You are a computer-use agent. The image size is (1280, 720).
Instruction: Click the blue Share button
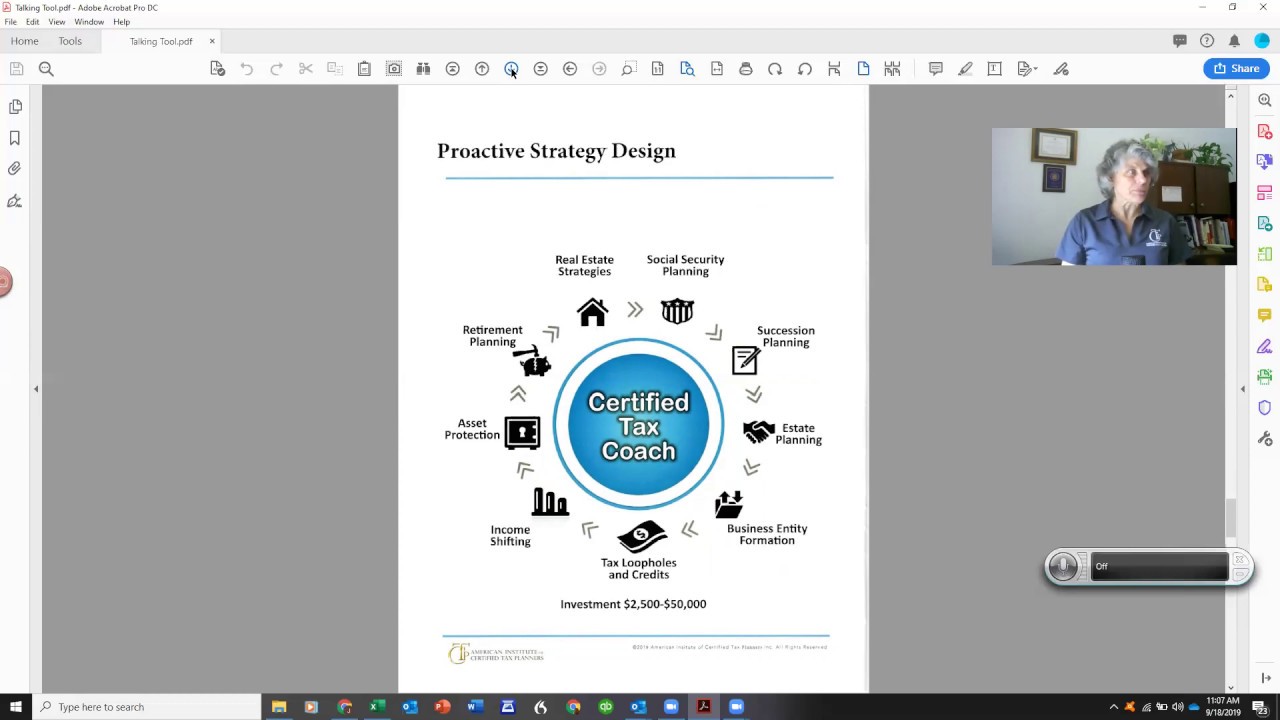pyautogui.click(x=1237, y=68)
